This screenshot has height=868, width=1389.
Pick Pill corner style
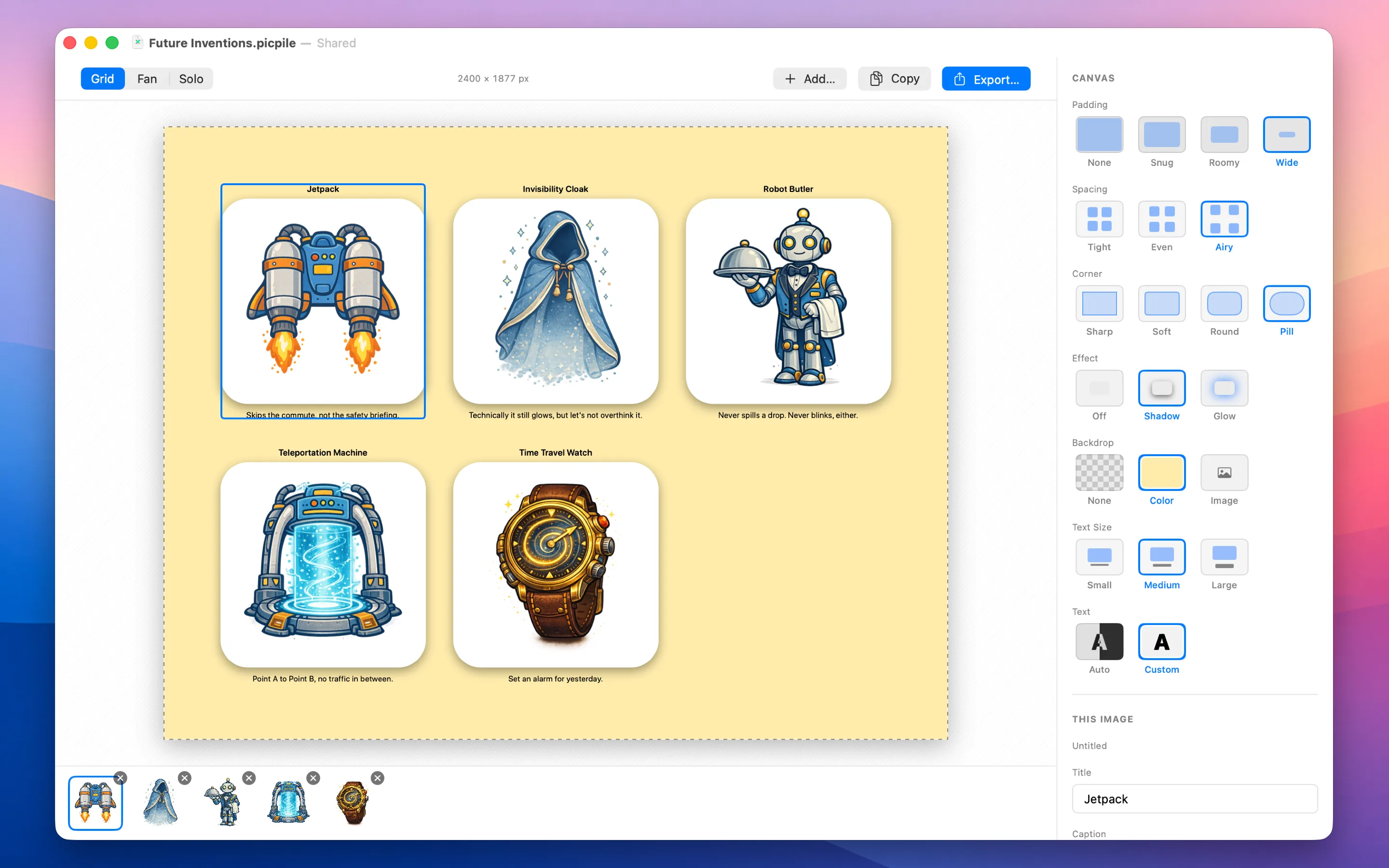tap(1286, 303)
